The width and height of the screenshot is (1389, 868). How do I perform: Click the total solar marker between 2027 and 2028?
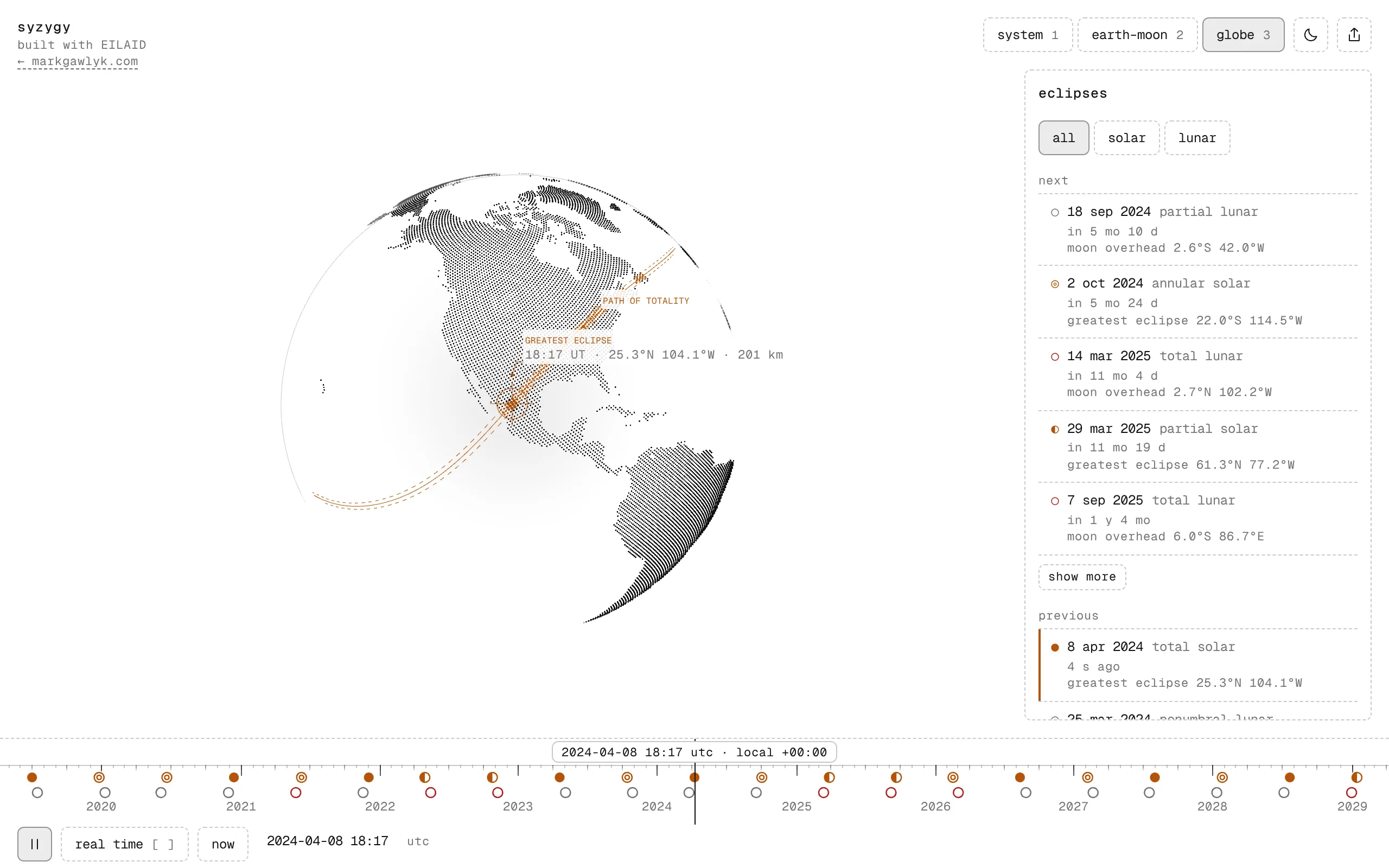click(1155, 777)
